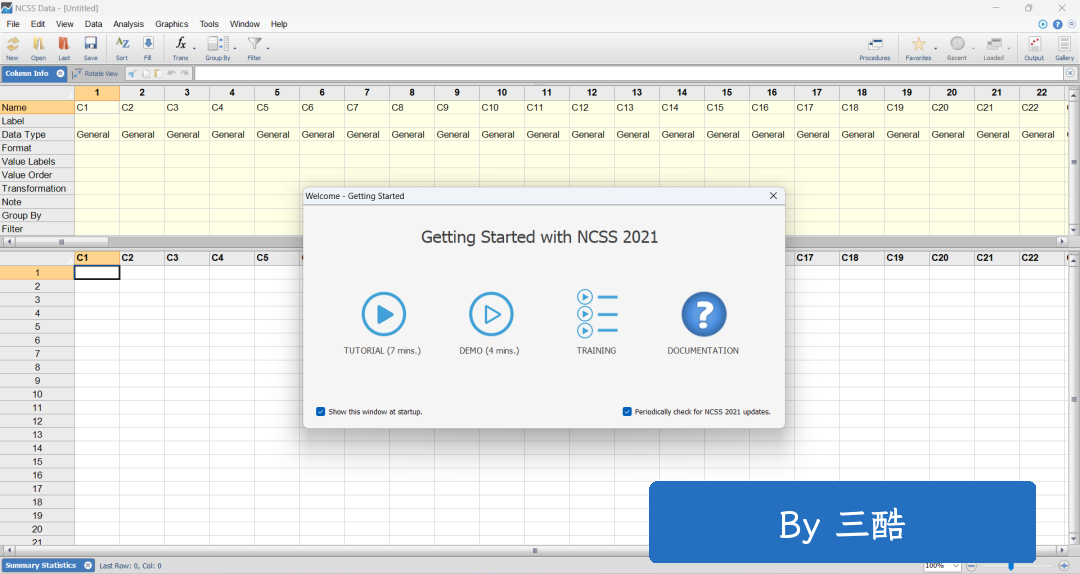This screenshot has width=1080, height=574.
Task: Open the Analysis menu
Action: [x=129, y=24]
